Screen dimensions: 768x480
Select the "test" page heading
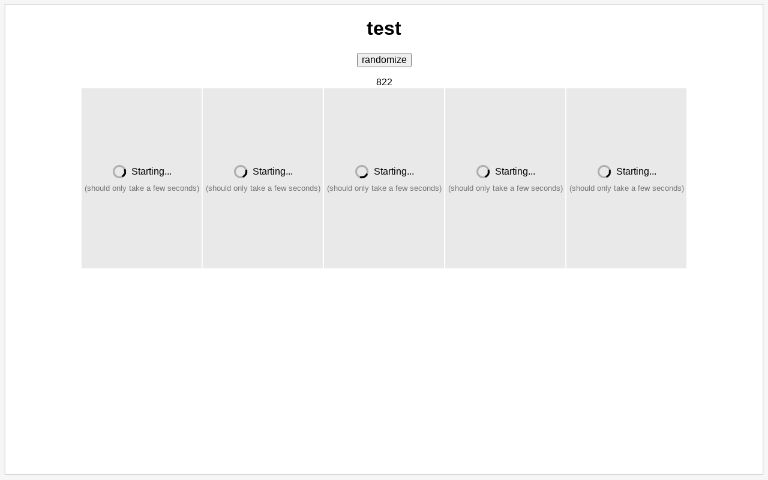point(384,29)
